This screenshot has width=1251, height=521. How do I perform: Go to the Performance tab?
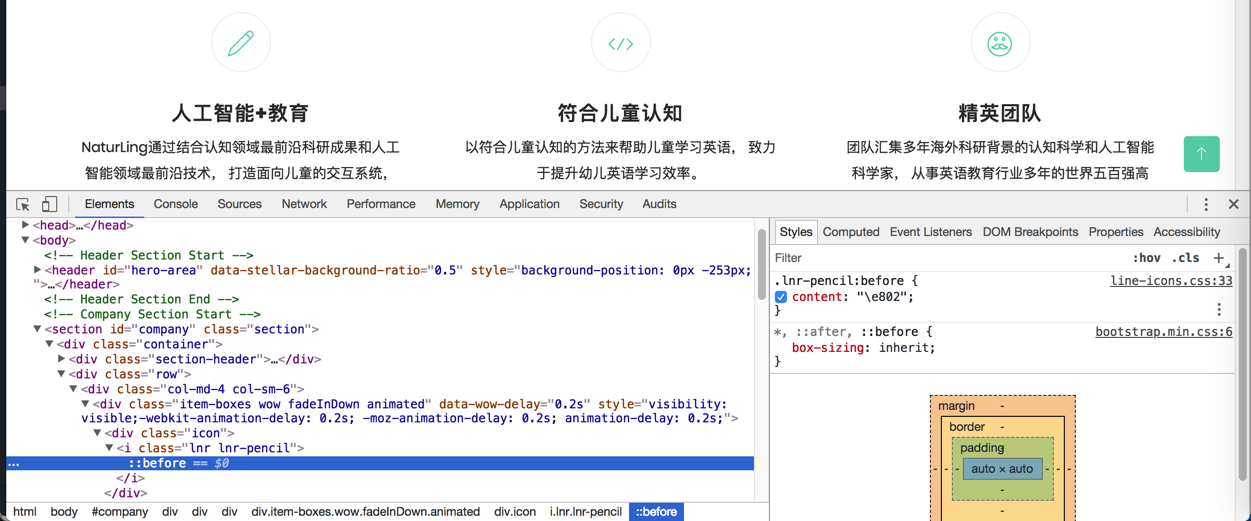pyautogui.click(x=381, y=204)
